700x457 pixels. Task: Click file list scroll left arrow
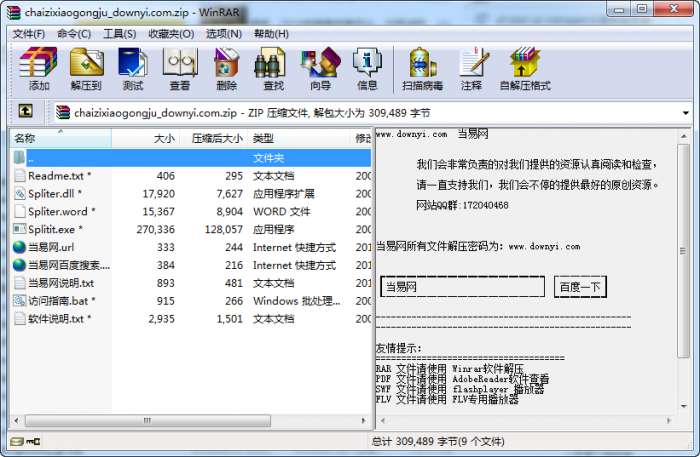[x=17, y=420]
